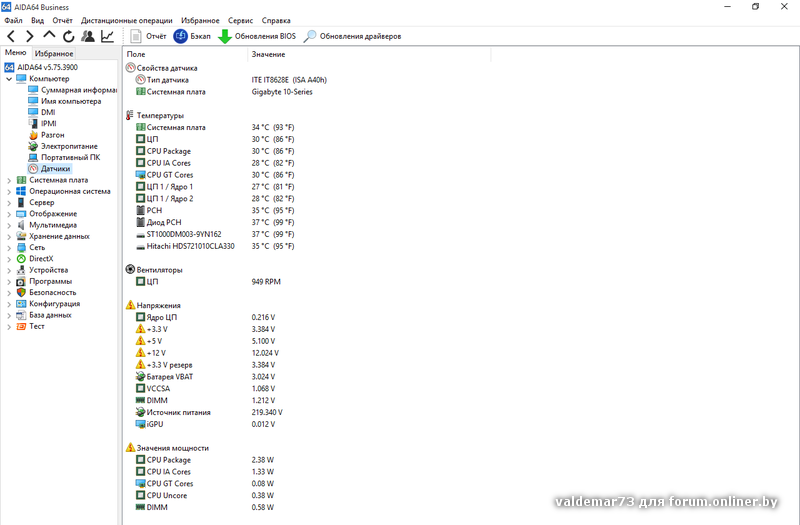
Task: Select the Источник питания row
Action: tap(209, 412)
